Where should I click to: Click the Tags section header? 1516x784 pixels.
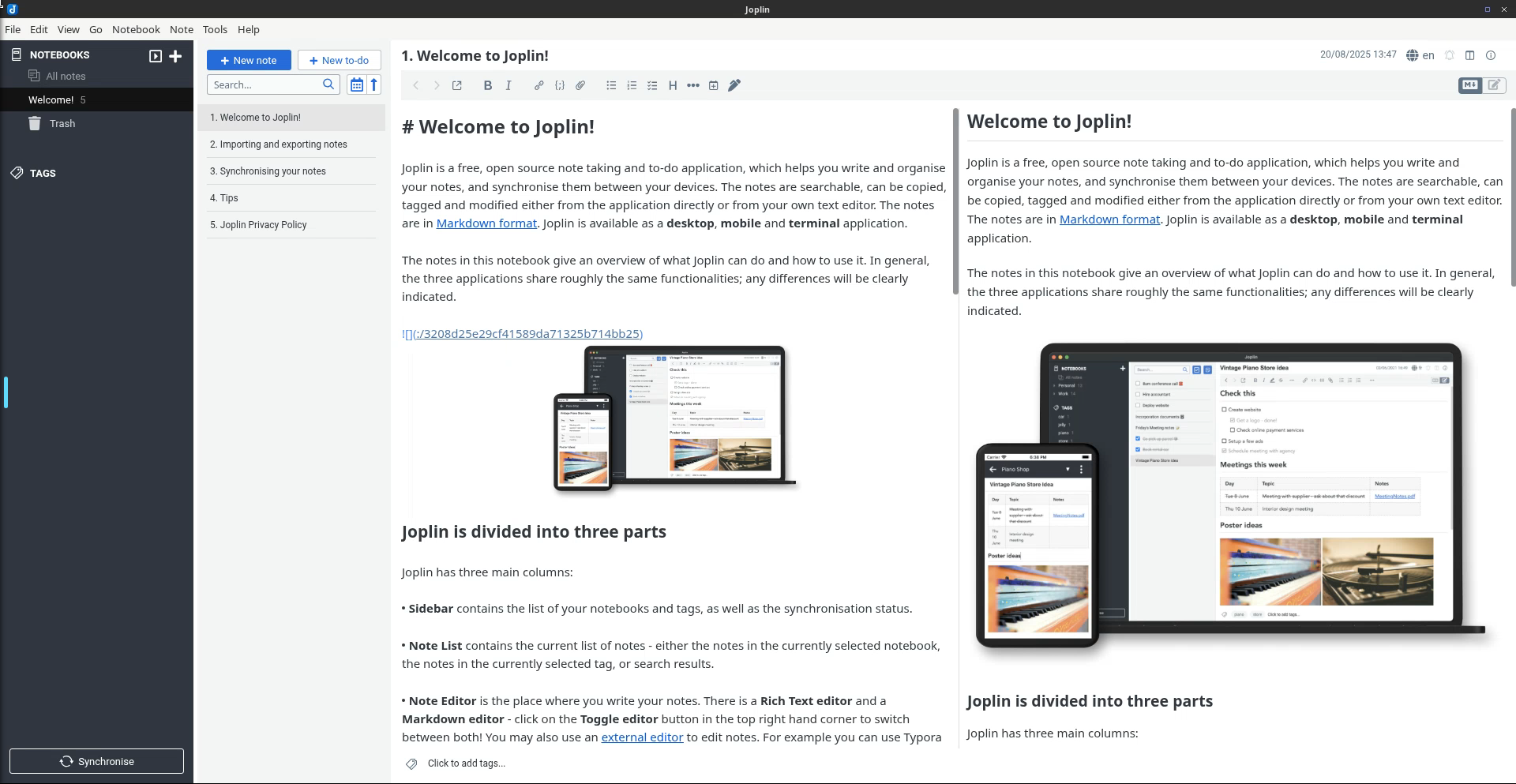pos(43,173)
